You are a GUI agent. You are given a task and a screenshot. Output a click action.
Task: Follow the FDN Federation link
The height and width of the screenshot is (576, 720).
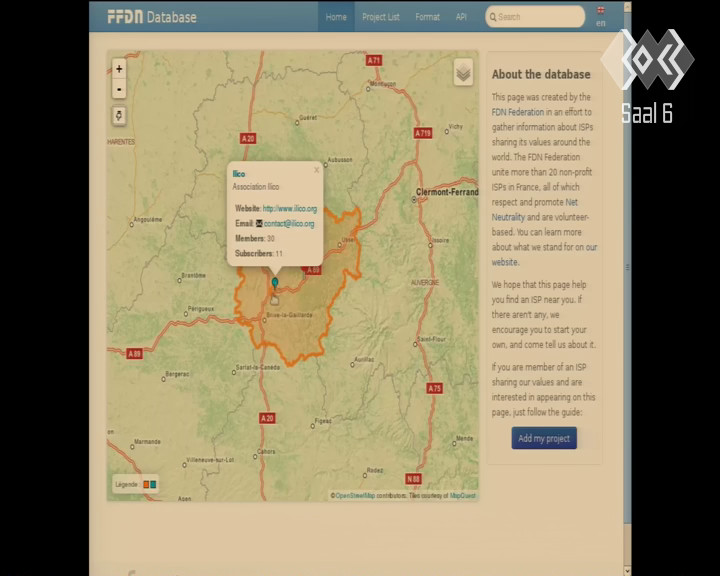pos(518,112)
